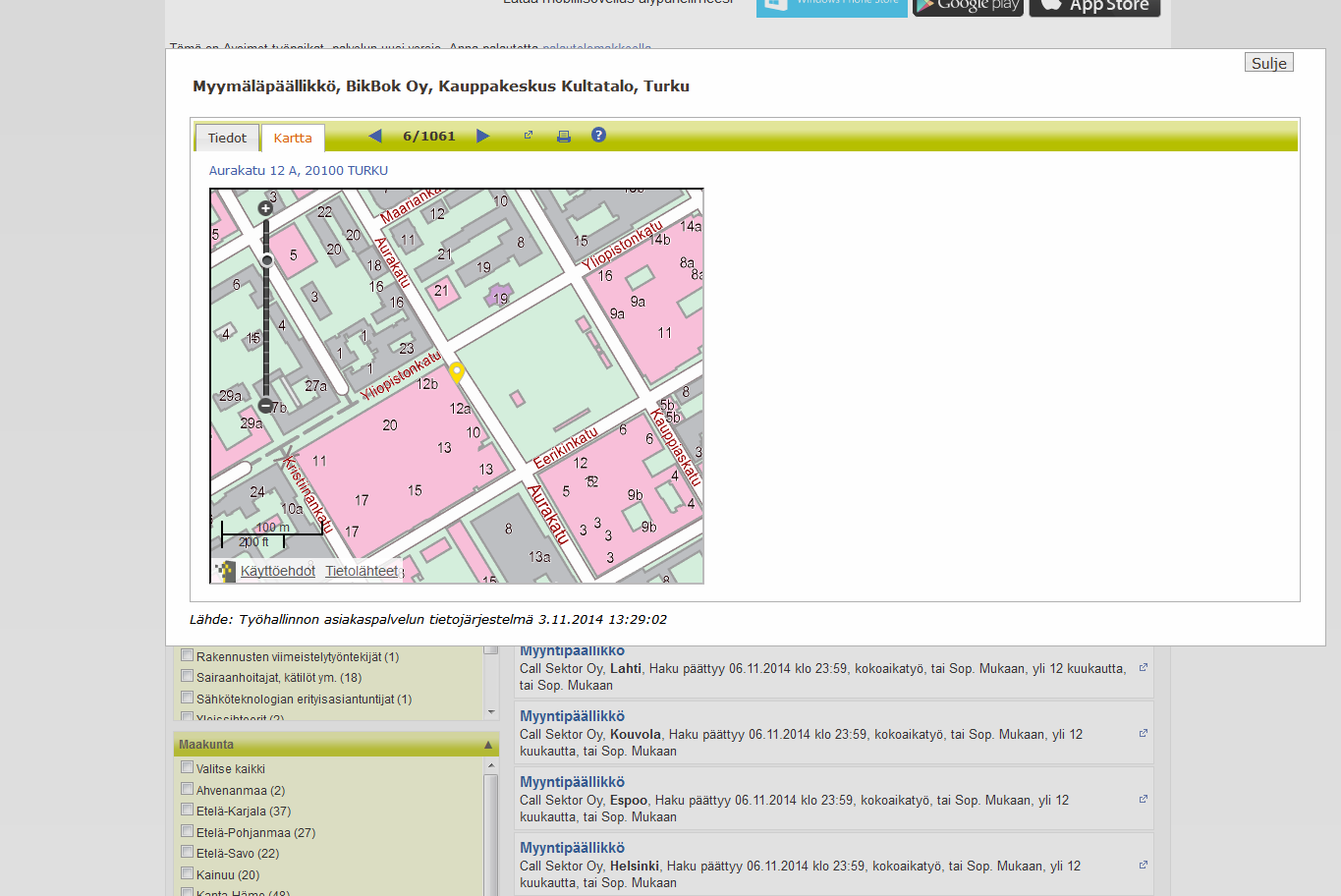Collapse the Maakunta filter panel
The width and height of the screenshot is (1341, 896).
coord(488,745)
